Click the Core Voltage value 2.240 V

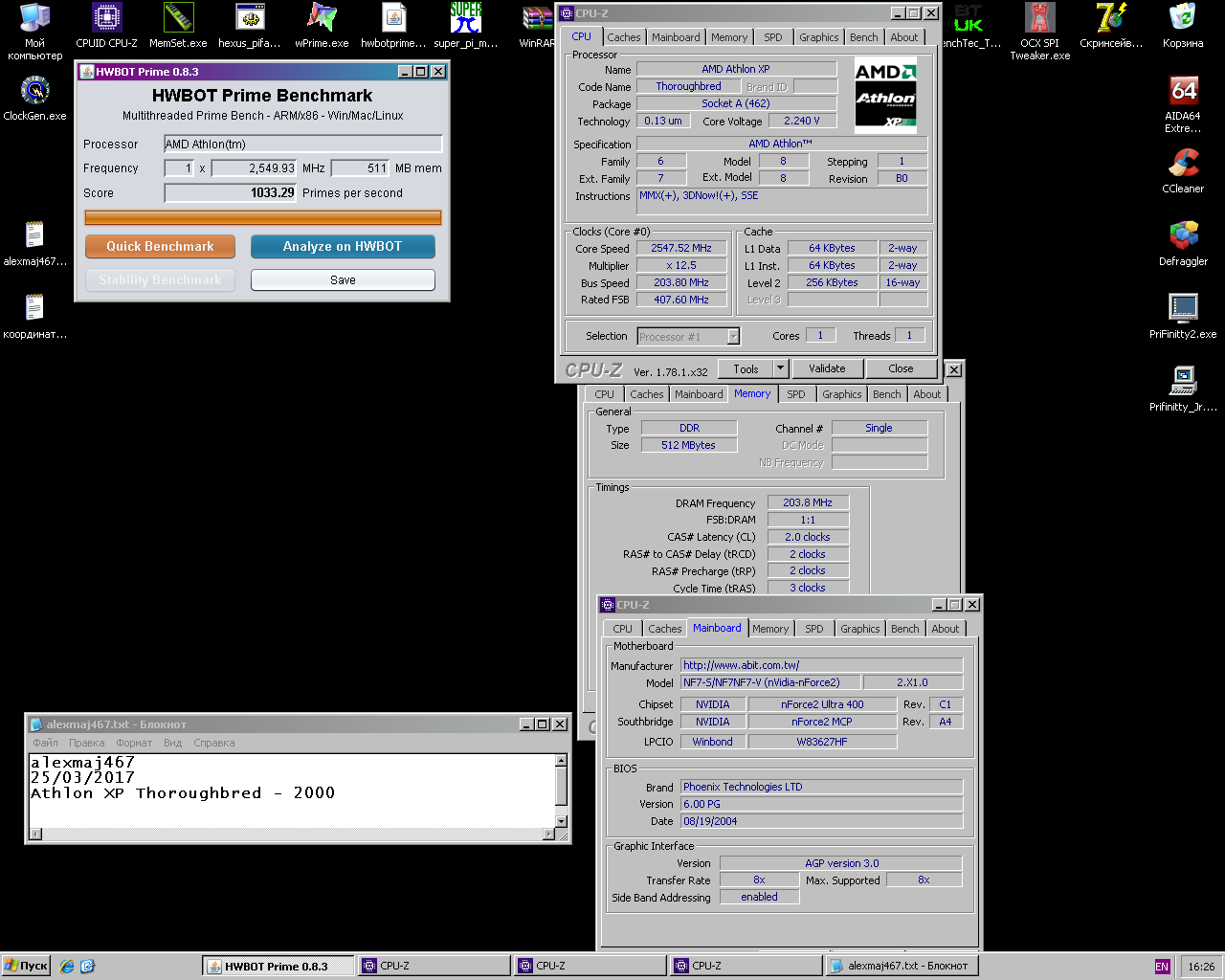[801, 121]
